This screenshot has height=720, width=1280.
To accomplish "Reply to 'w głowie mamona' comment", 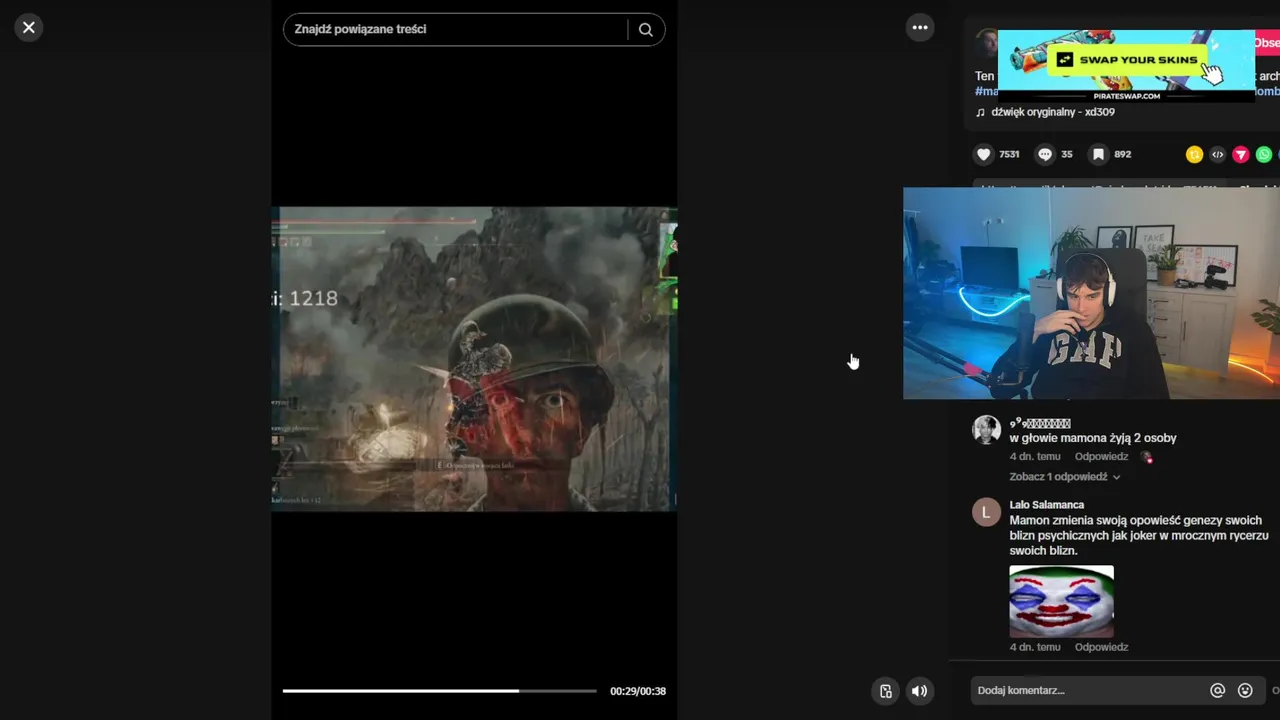I will (1101, 457).
